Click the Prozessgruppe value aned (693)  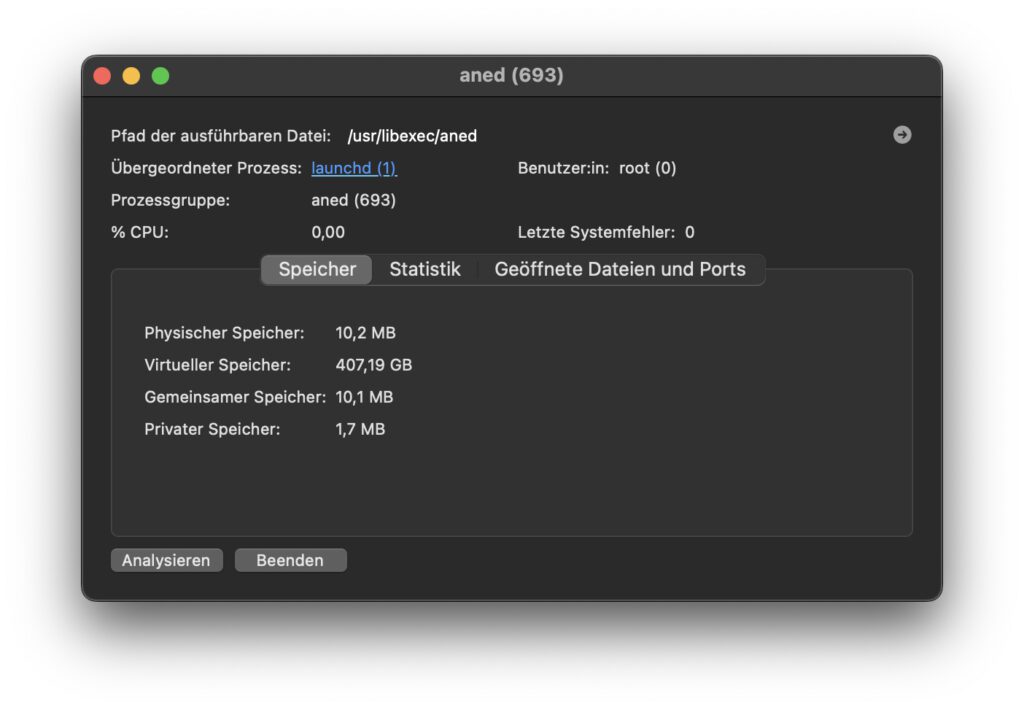click(354, 200)
